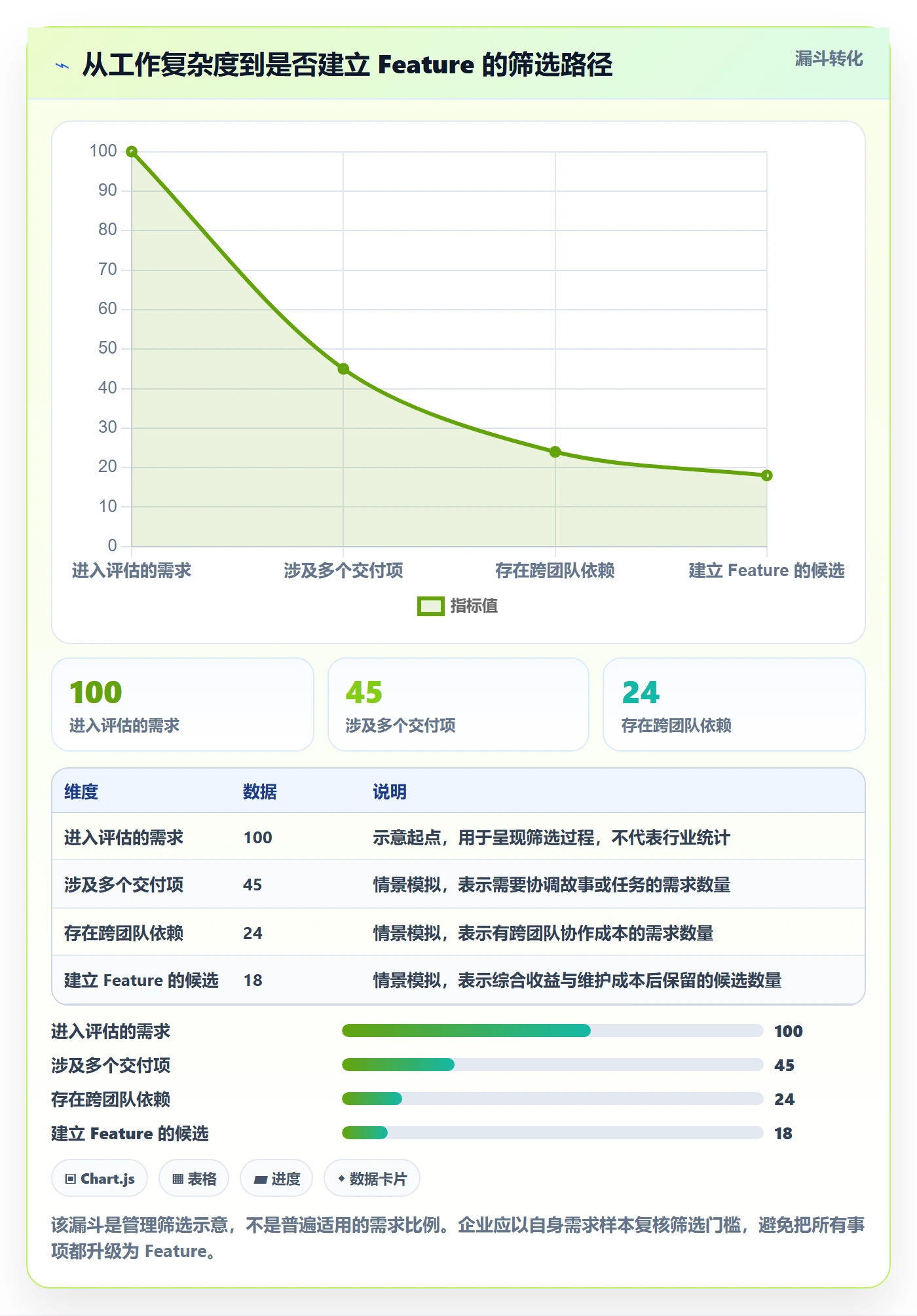
Task: Click the 数据卡片 tag
Action: (x=372, y=1179)
